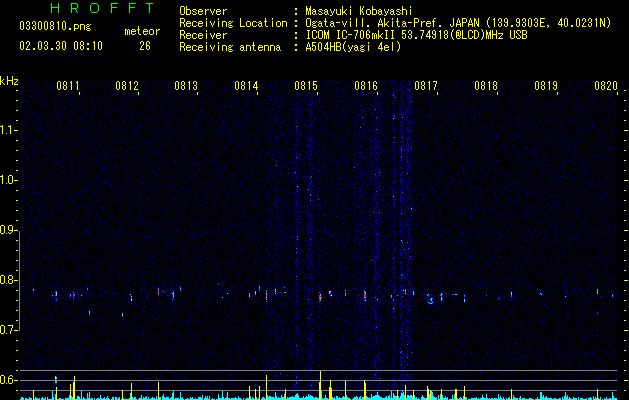Click the 0.7 kHz axis label

pos(8,330)
